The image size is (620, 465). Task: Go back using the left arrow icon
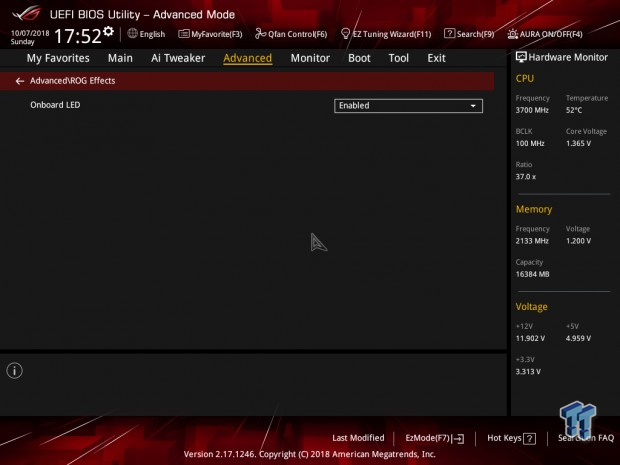coord(19,81)
